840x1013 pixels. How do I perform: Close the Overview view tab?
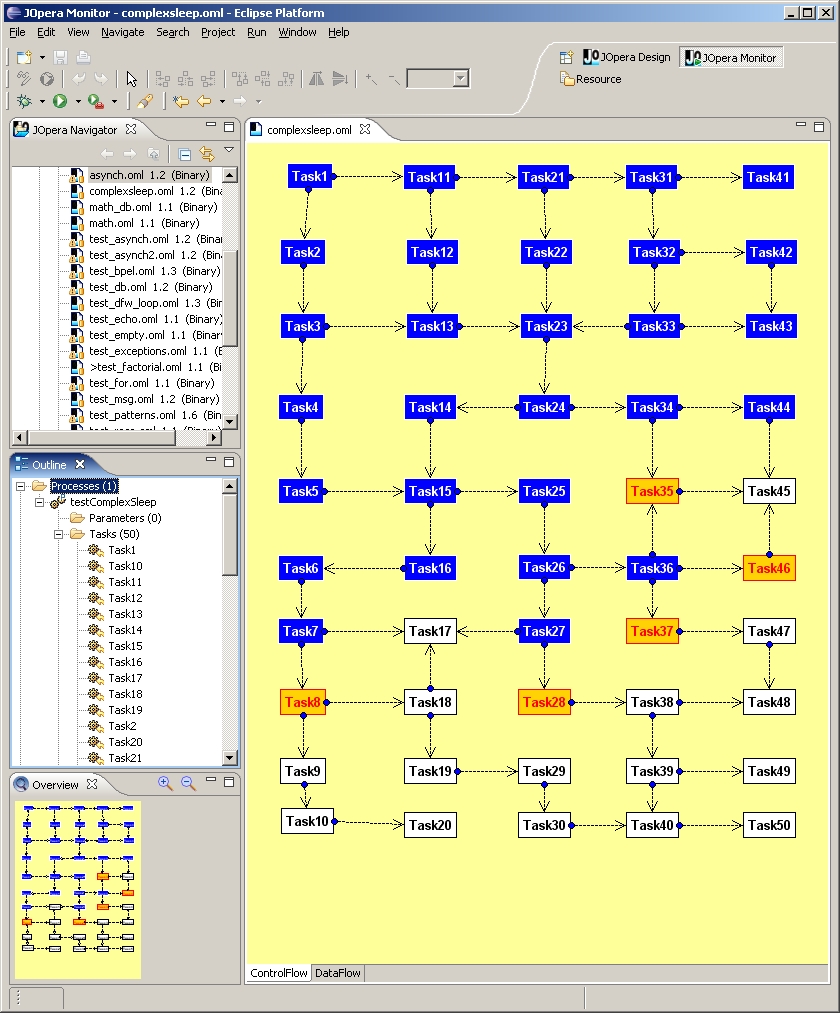pyautogui.click(x=92, y=784)
